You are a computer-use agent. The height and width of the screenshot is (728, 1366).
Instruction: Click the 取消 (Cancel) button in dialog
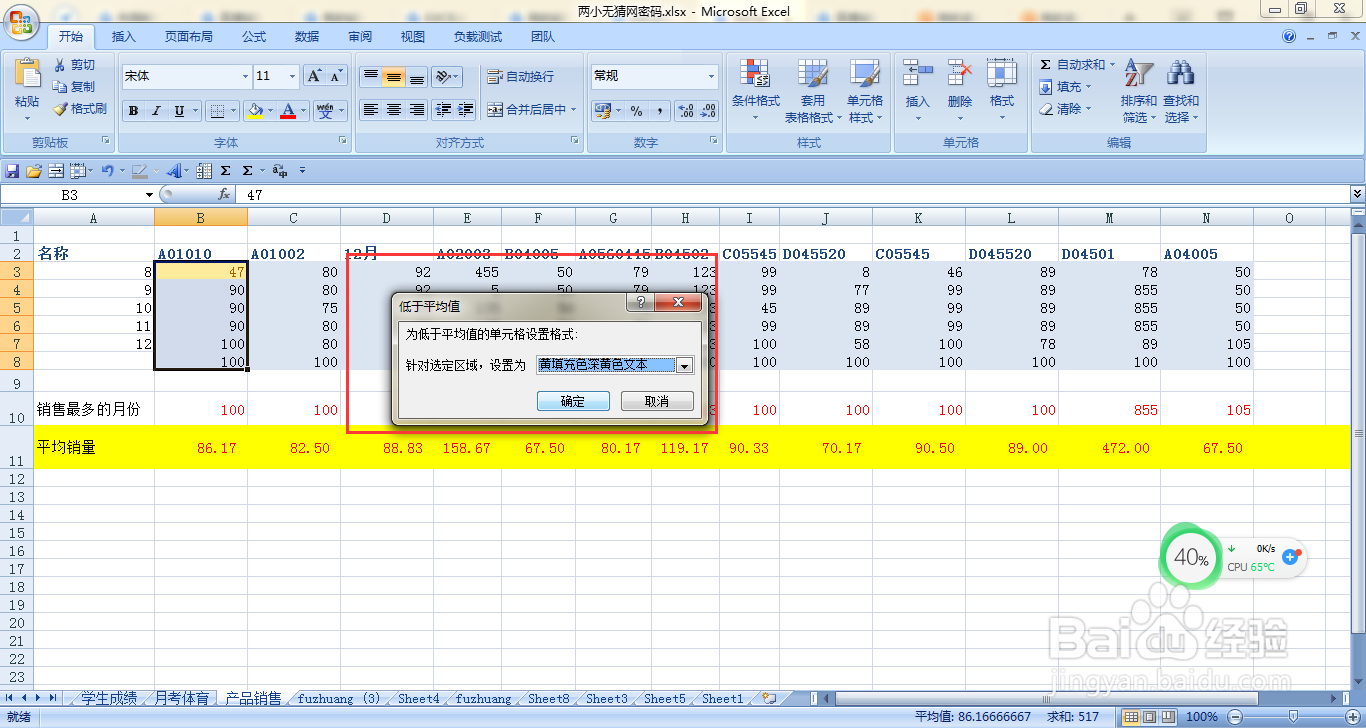click(657, 401)
